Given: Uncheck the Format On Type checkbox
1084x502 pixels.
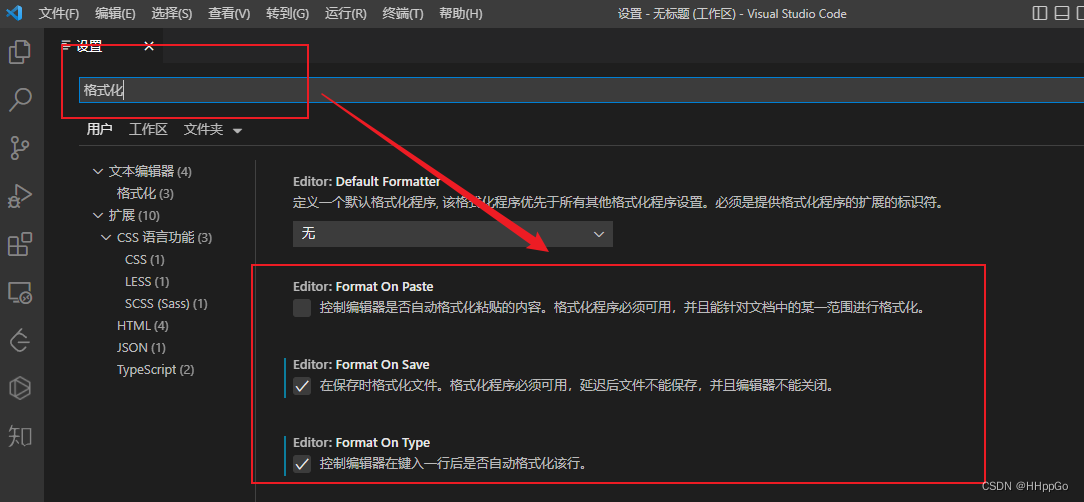Looking at the screenshot, I should tap(302, 464).
